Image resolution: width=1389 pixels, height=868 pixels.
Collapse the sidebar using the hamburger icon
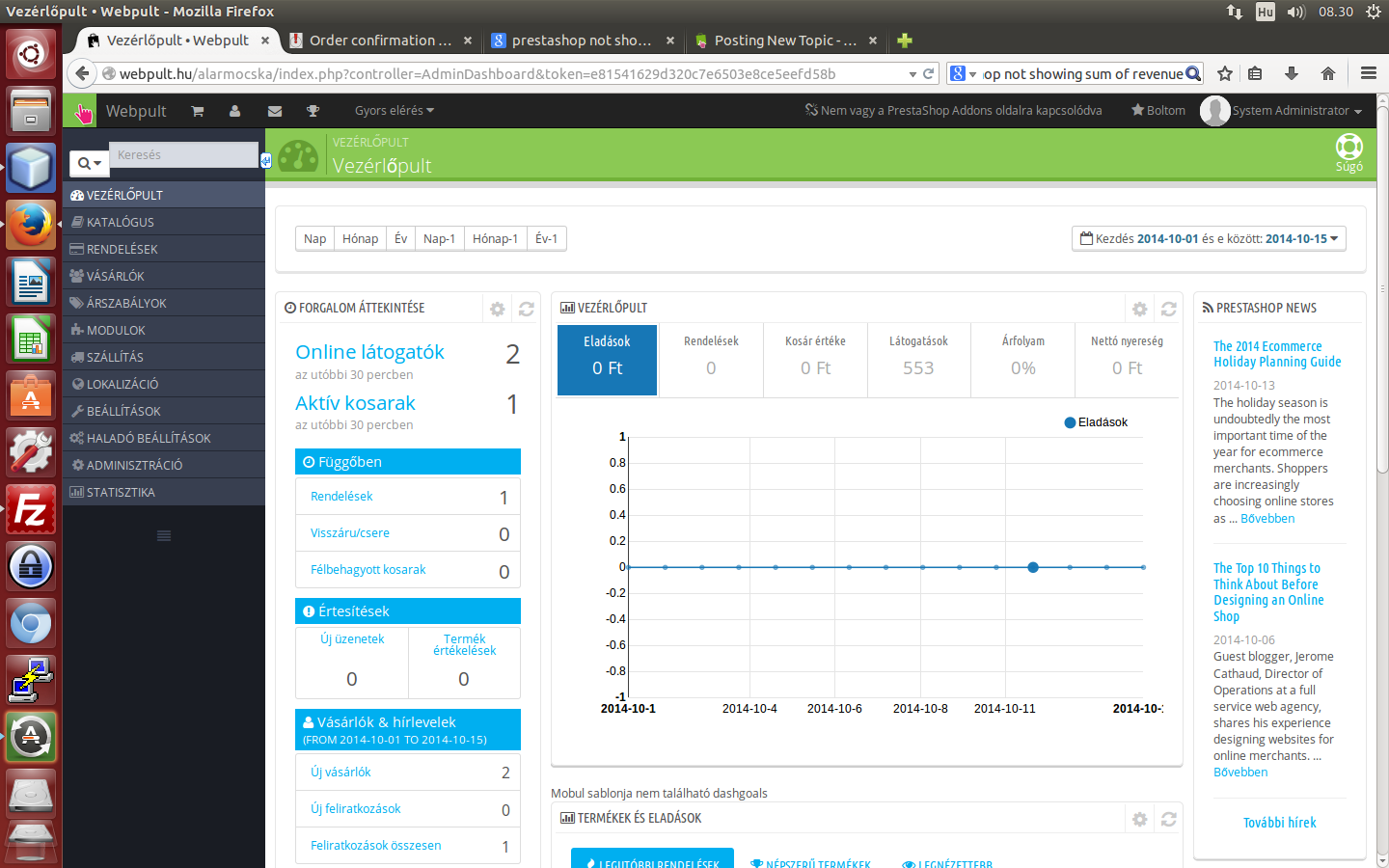click(x=164, y=535)
